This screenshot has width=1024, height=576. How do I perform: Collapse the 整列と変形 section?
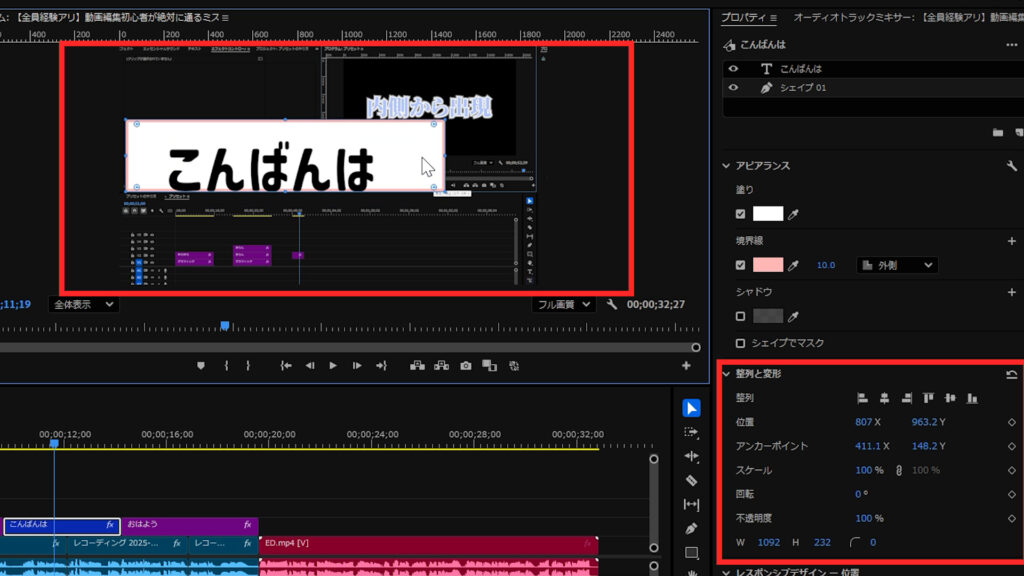click(x=727, y=374)
